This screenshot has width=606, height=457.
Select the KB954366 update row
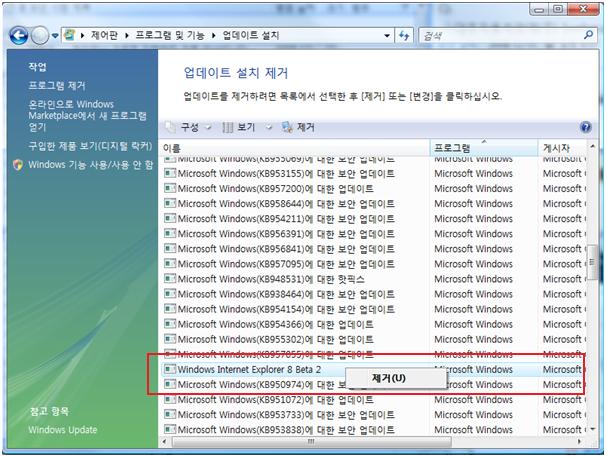pos(373,324)
